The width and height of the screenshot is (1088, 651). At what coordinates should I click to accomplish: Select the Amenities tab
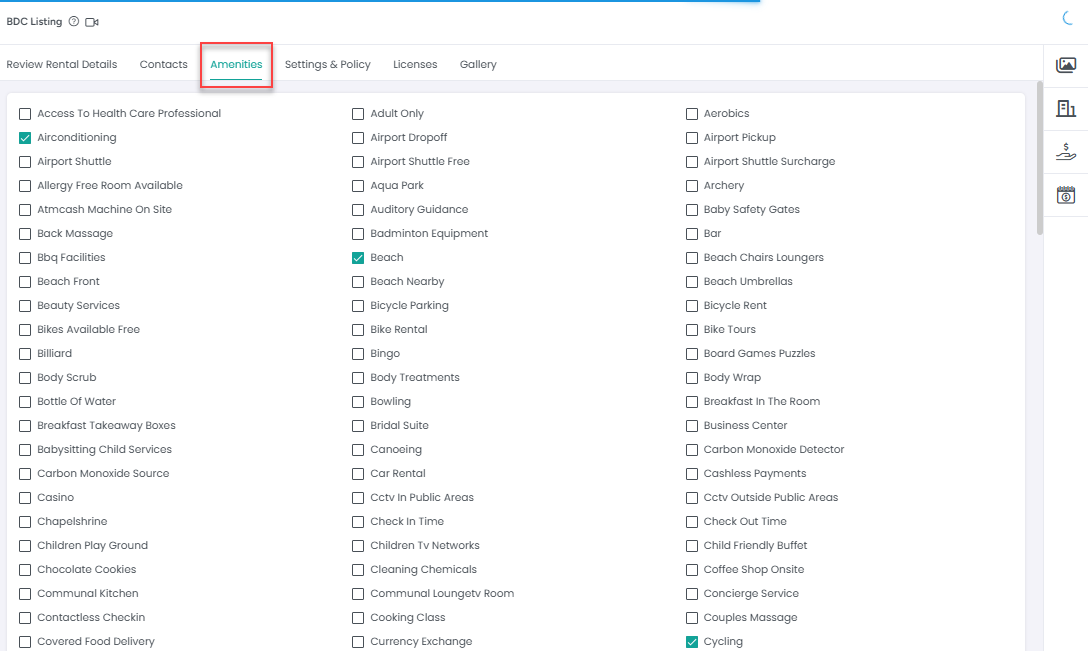pos(236,65)
